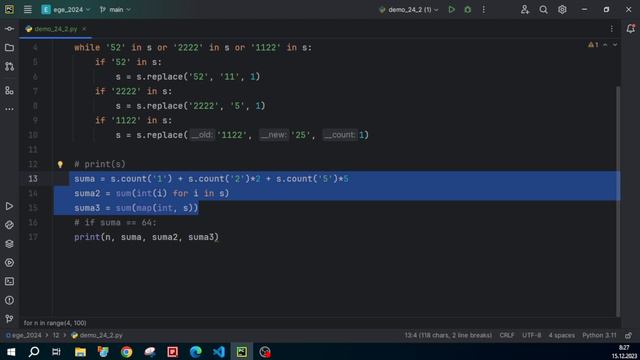Open the Commit tool window

pos(9,29)
